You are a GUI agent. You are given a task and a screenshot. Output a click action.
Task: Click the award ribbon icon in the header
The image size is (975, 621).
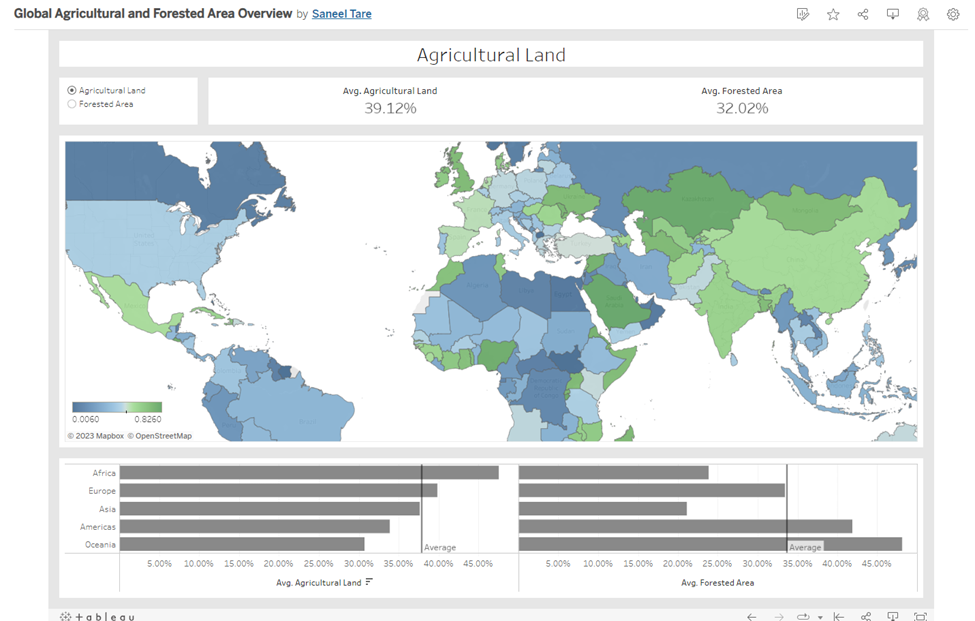point(922,14)
